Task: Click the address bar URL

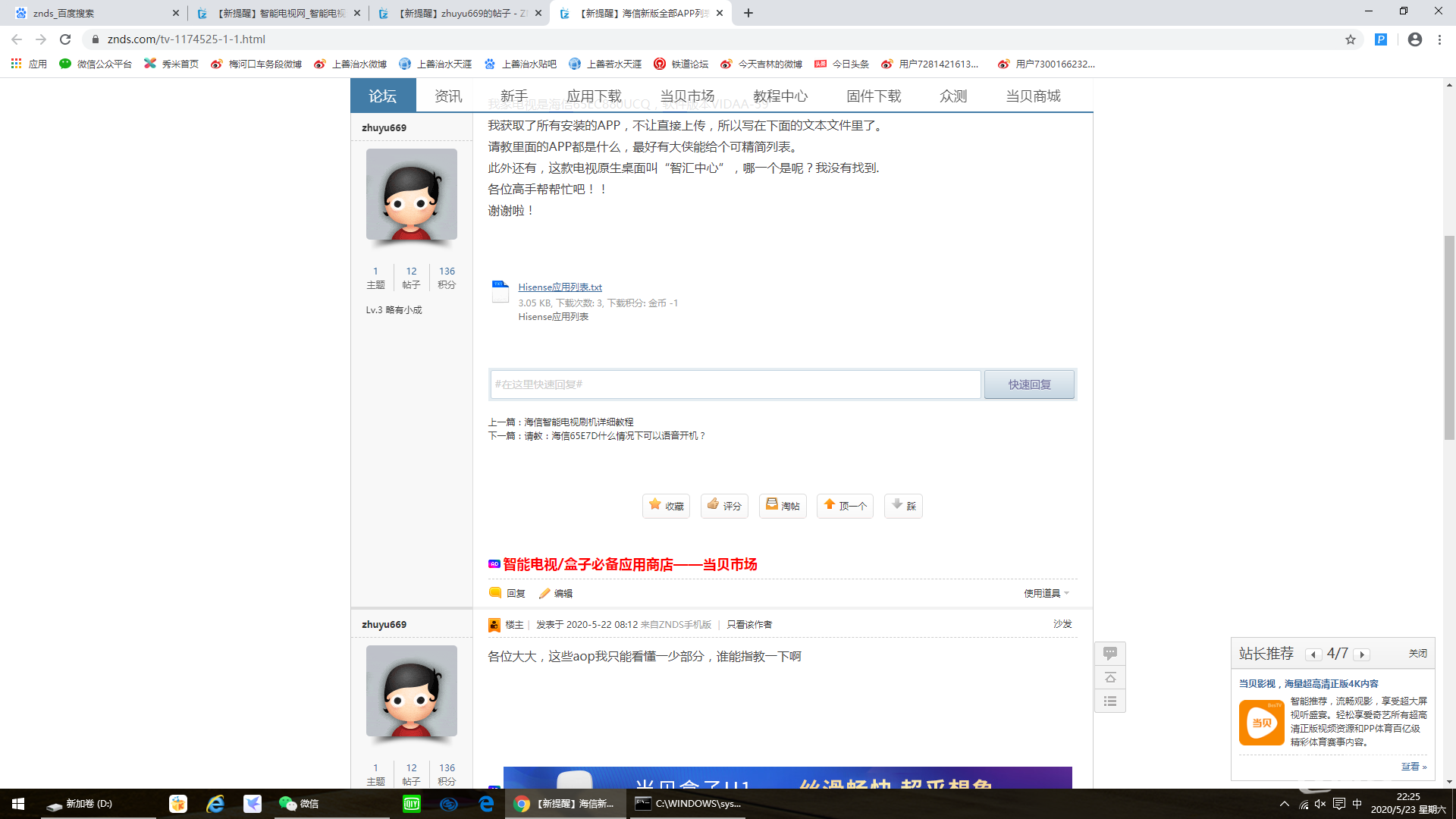Action: 186,39
